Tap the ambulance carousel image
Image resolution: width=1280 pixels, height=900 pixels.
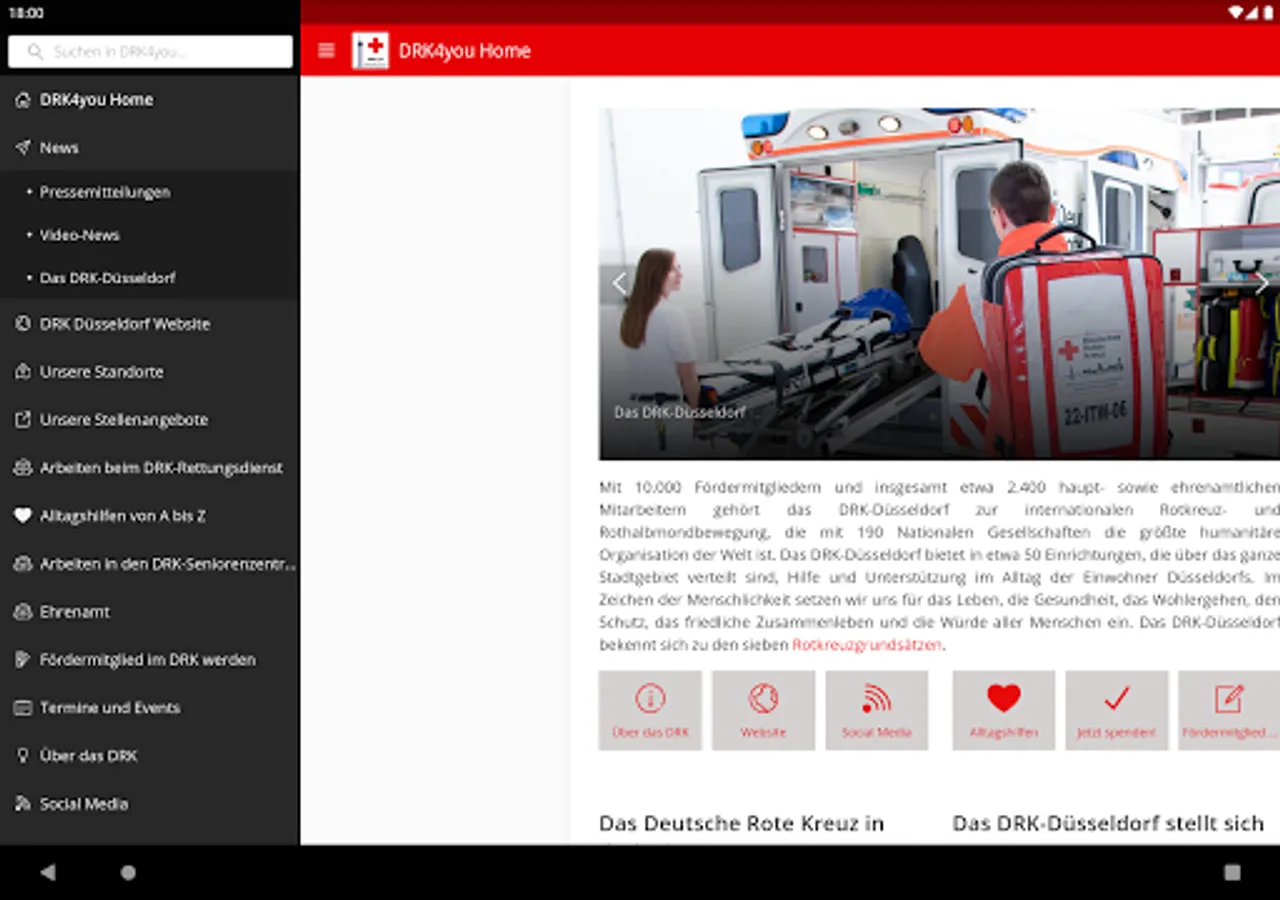point(939,284)
